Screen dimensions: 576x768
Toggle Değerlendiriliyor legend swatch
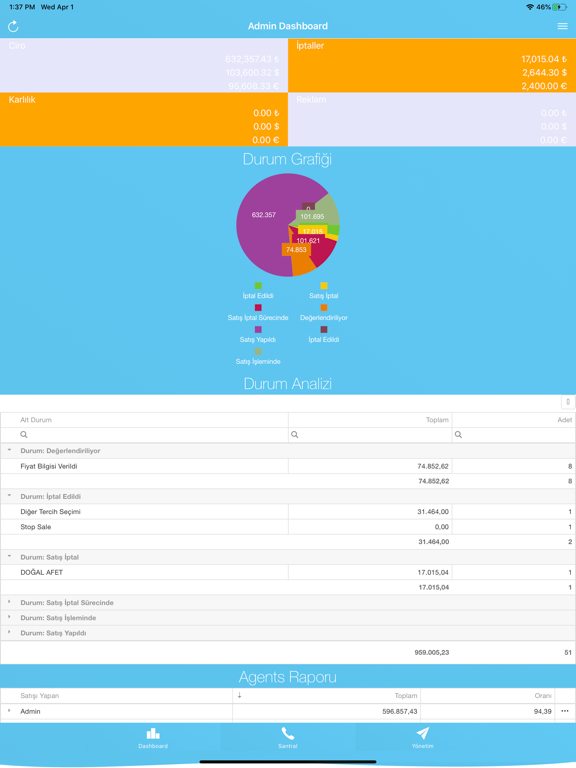coord(324,308)
